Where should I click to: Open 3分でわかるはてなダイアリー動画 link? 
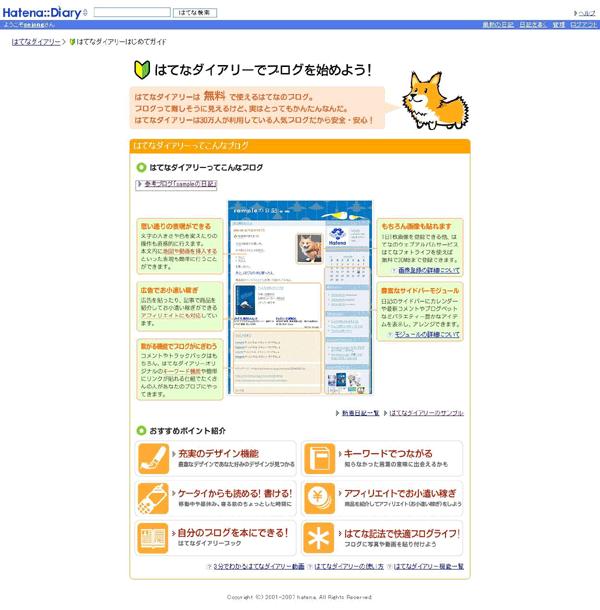click(259, 566)
